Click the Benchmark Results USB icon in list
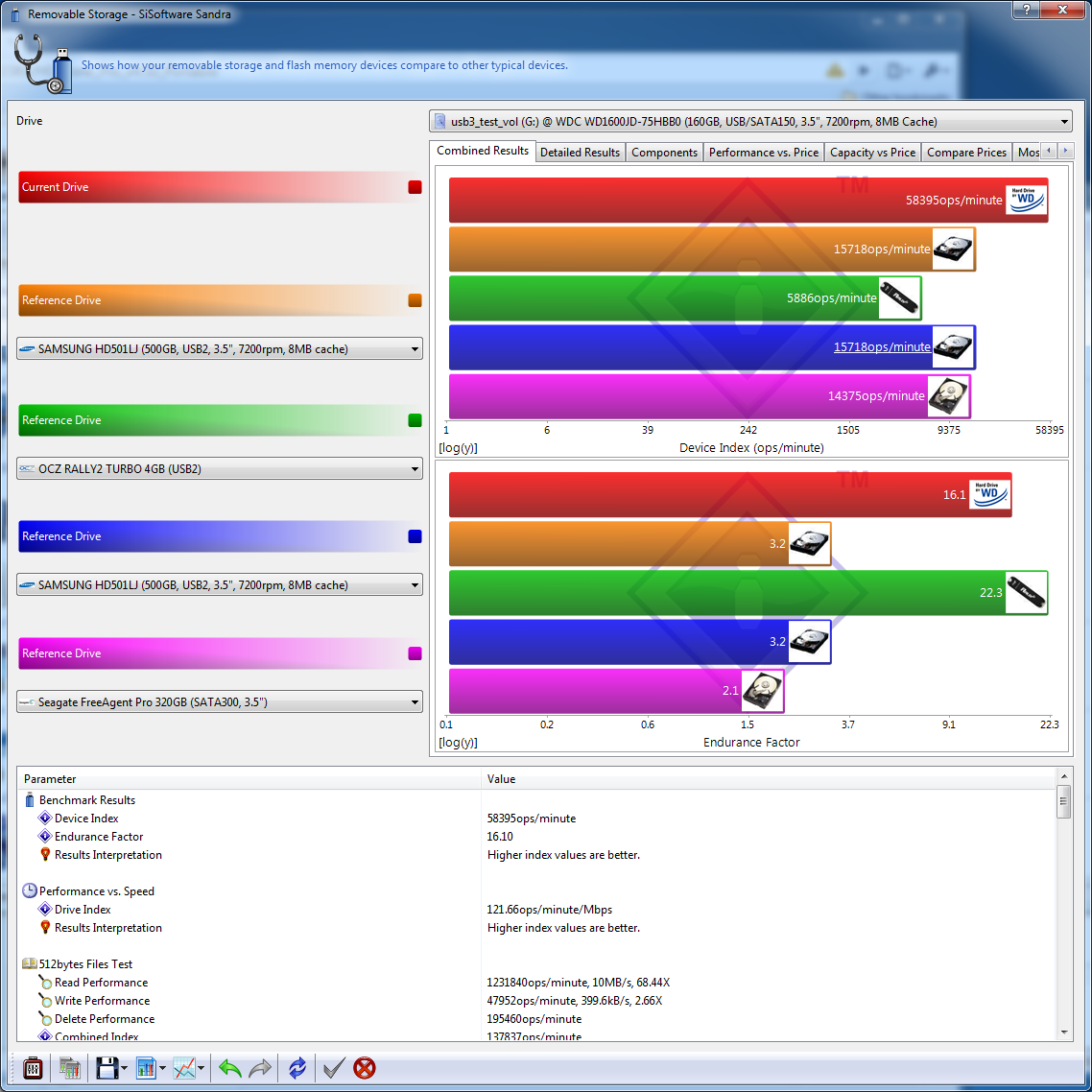 tap(29, 799)
